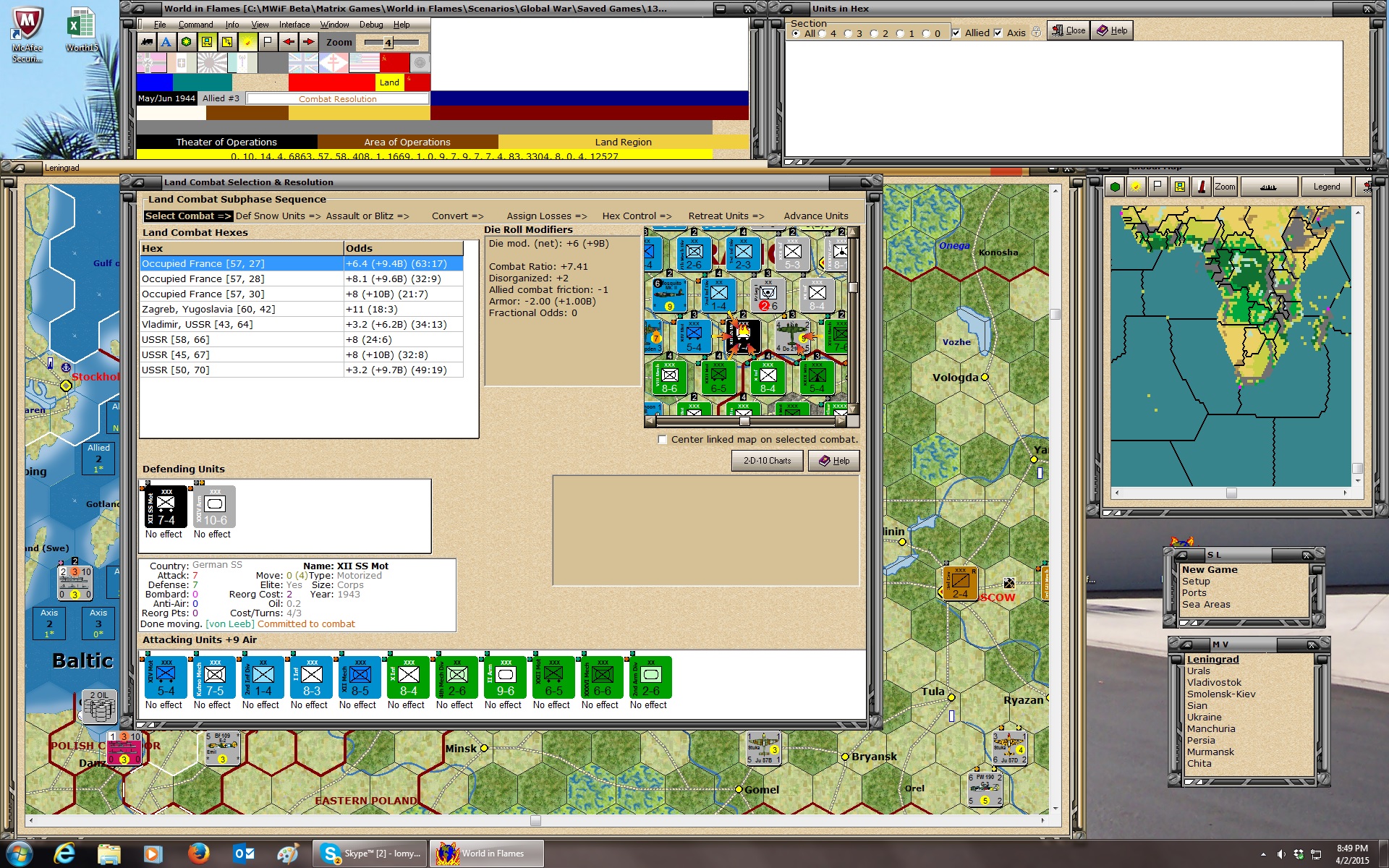
Task: Click the white flag toolbar icon
Action: pyautogui.click(x=268, y=42)
